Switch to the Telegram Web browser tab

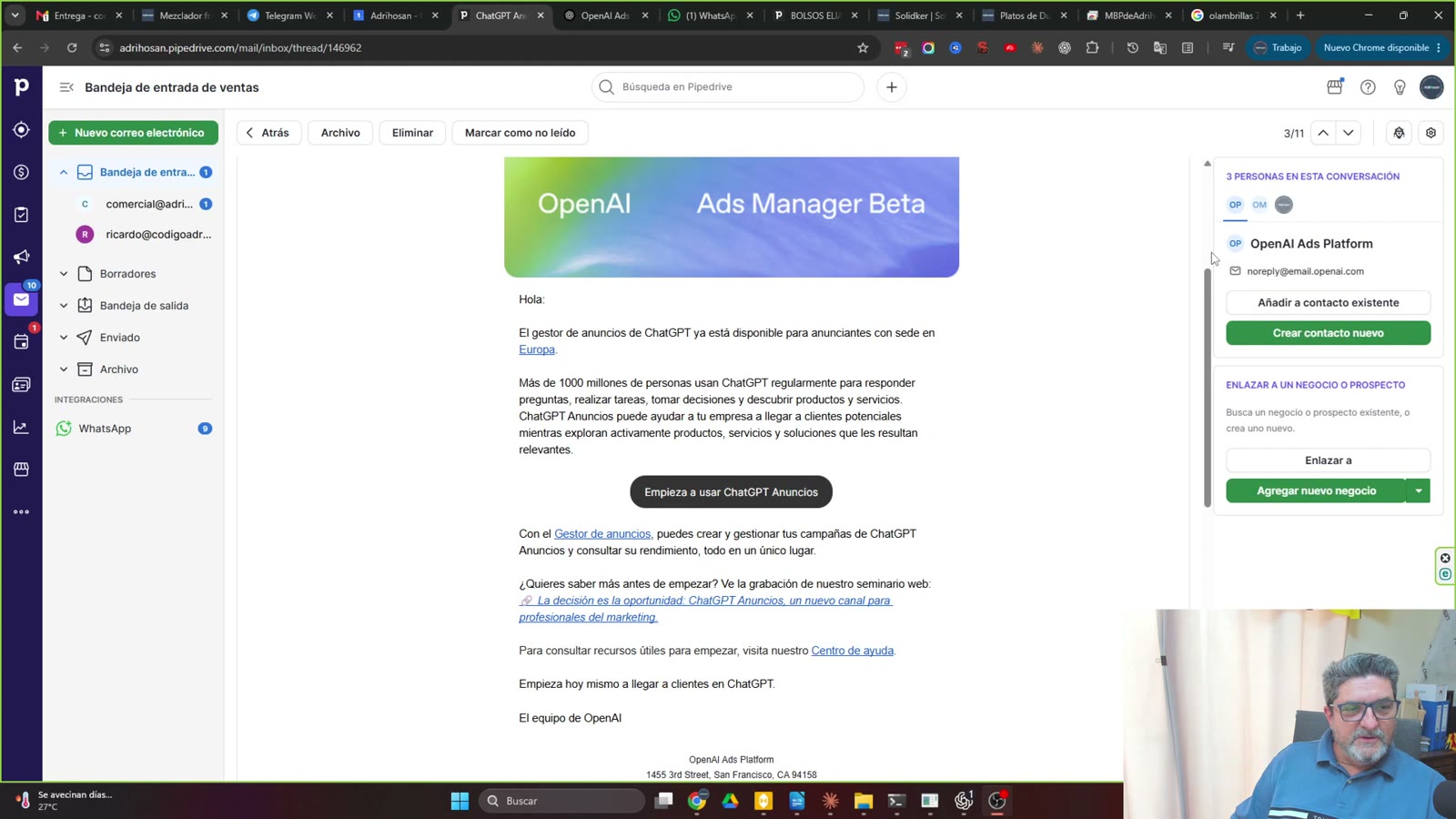289,15
